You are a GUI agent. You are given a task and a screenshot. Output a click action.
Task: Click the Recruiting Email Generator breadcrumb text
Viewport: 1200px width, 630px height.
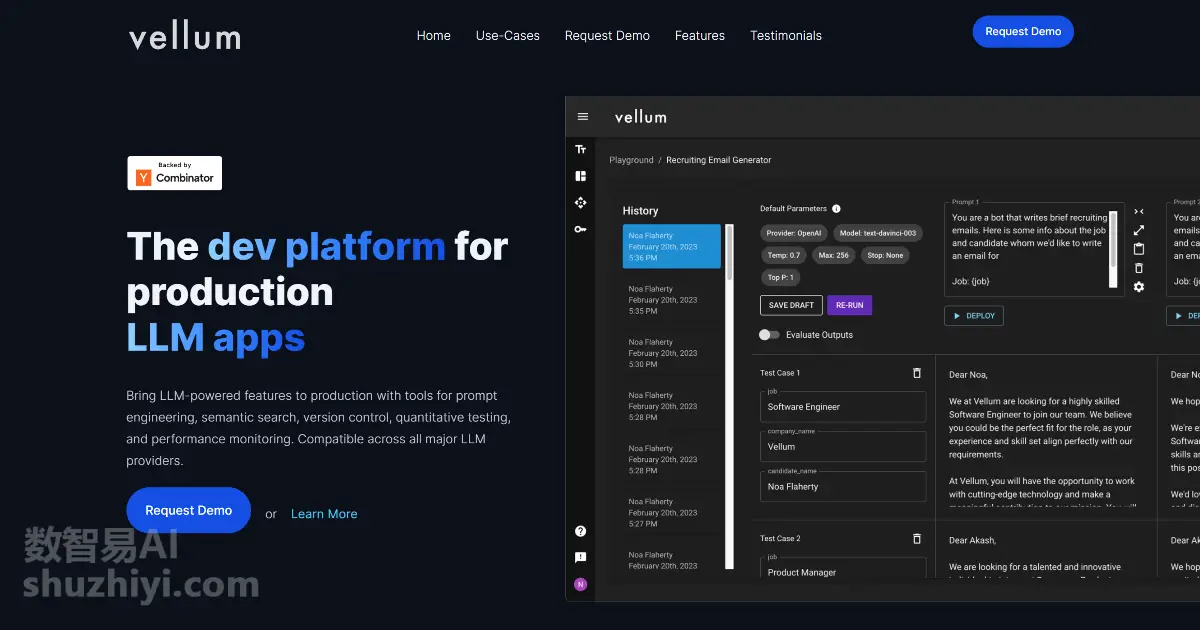click(719, 160)
